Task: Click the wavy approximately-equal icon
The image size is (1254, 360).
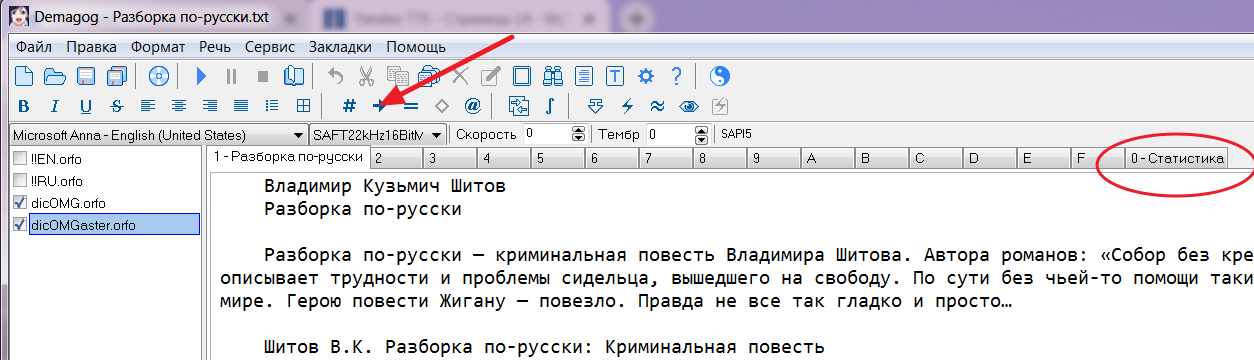Action: (658, 106)
